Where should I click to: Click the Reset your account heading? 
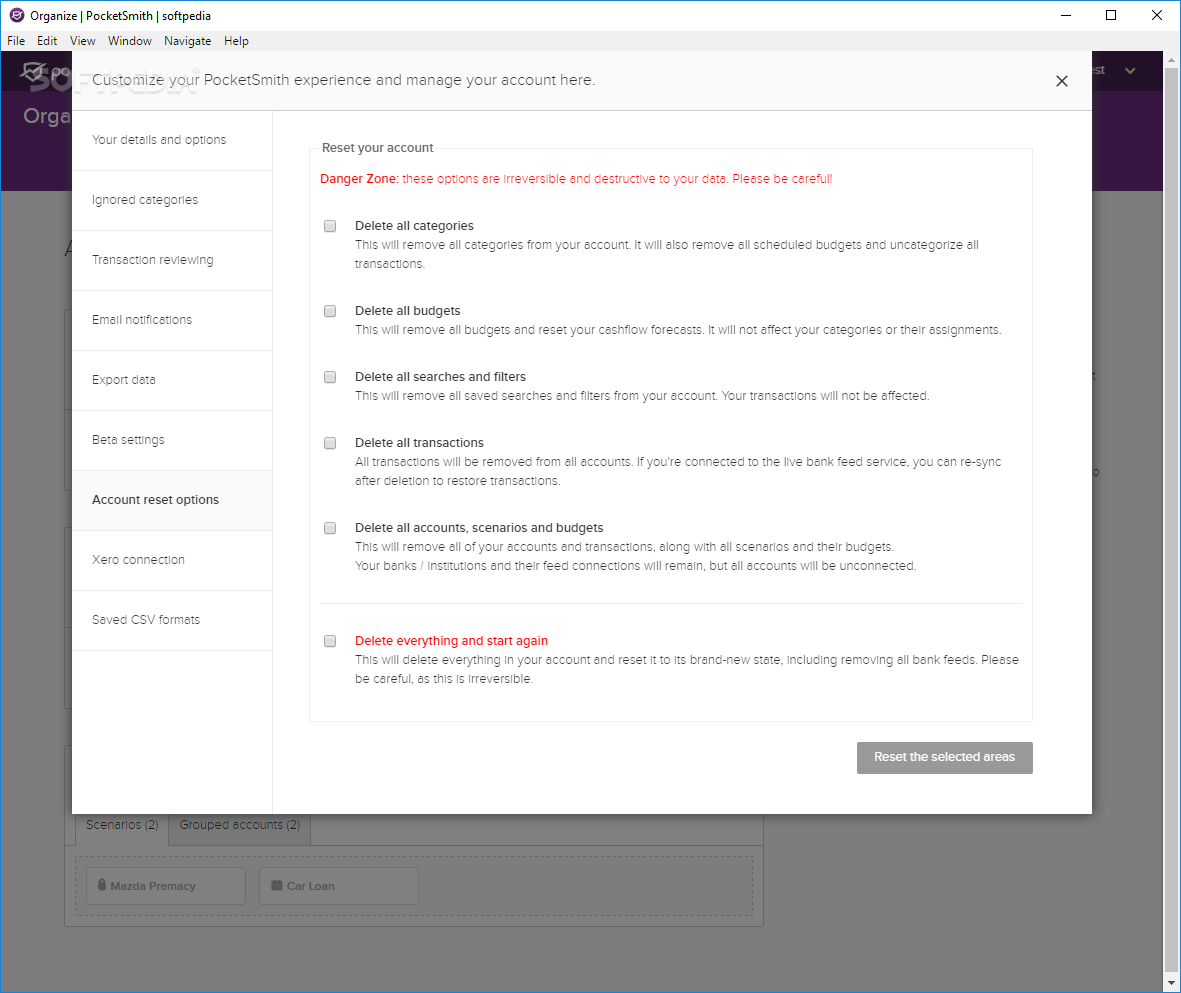(377, 148)
